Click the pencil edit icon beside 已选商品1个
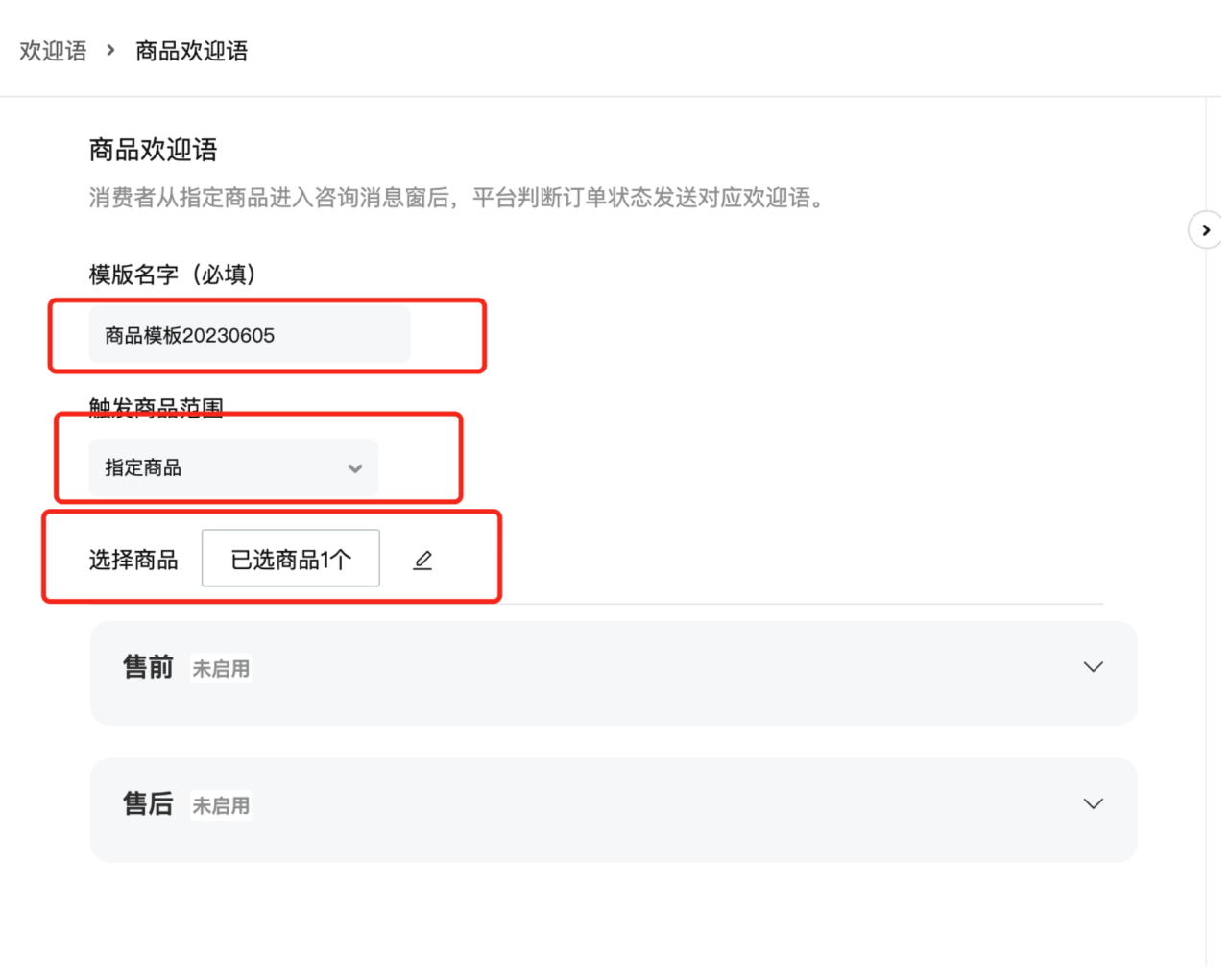Image resolution: width=1229 pixels, height=980 pixels. tap(422, 561)
